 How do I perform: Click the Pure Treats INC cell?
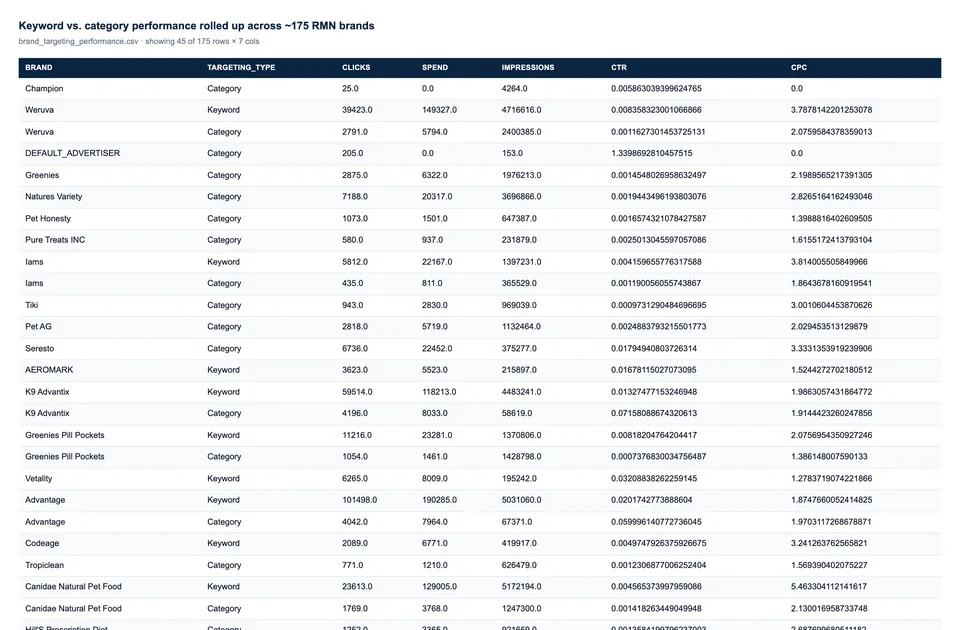pos(55,240)
